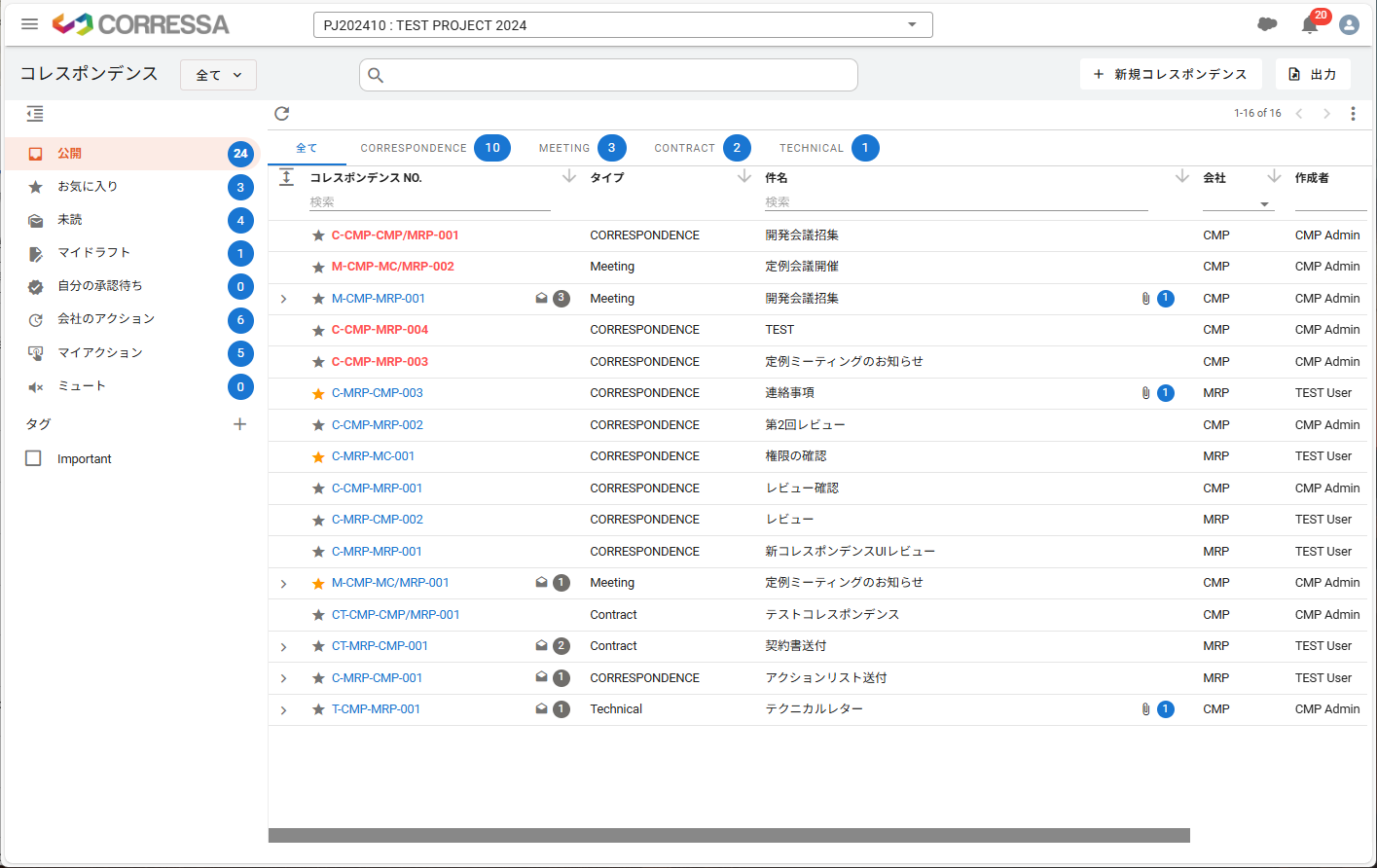The width and height of the screenshot is (1377, 868).
Task: Open the 全て filter dropdown beside コレスポンデンス
Action: coord(218,74)
